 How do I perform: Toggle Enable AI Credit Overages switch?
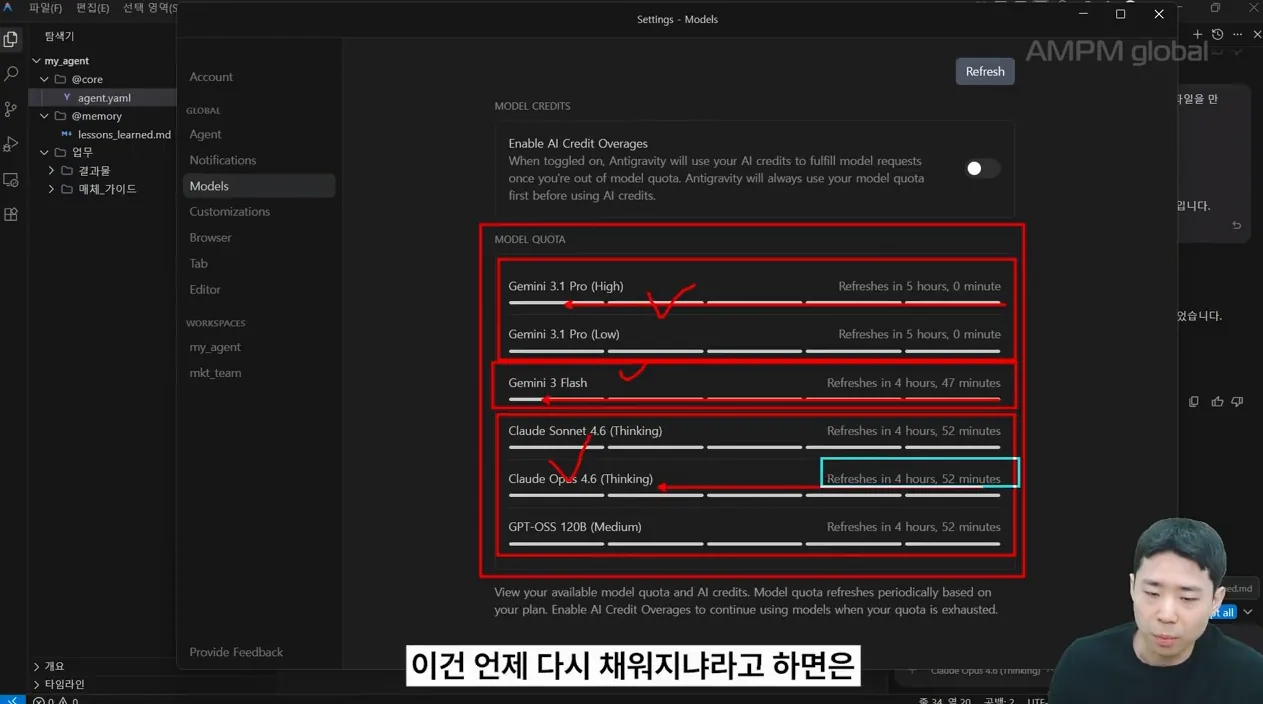click(x=982, y=168)
